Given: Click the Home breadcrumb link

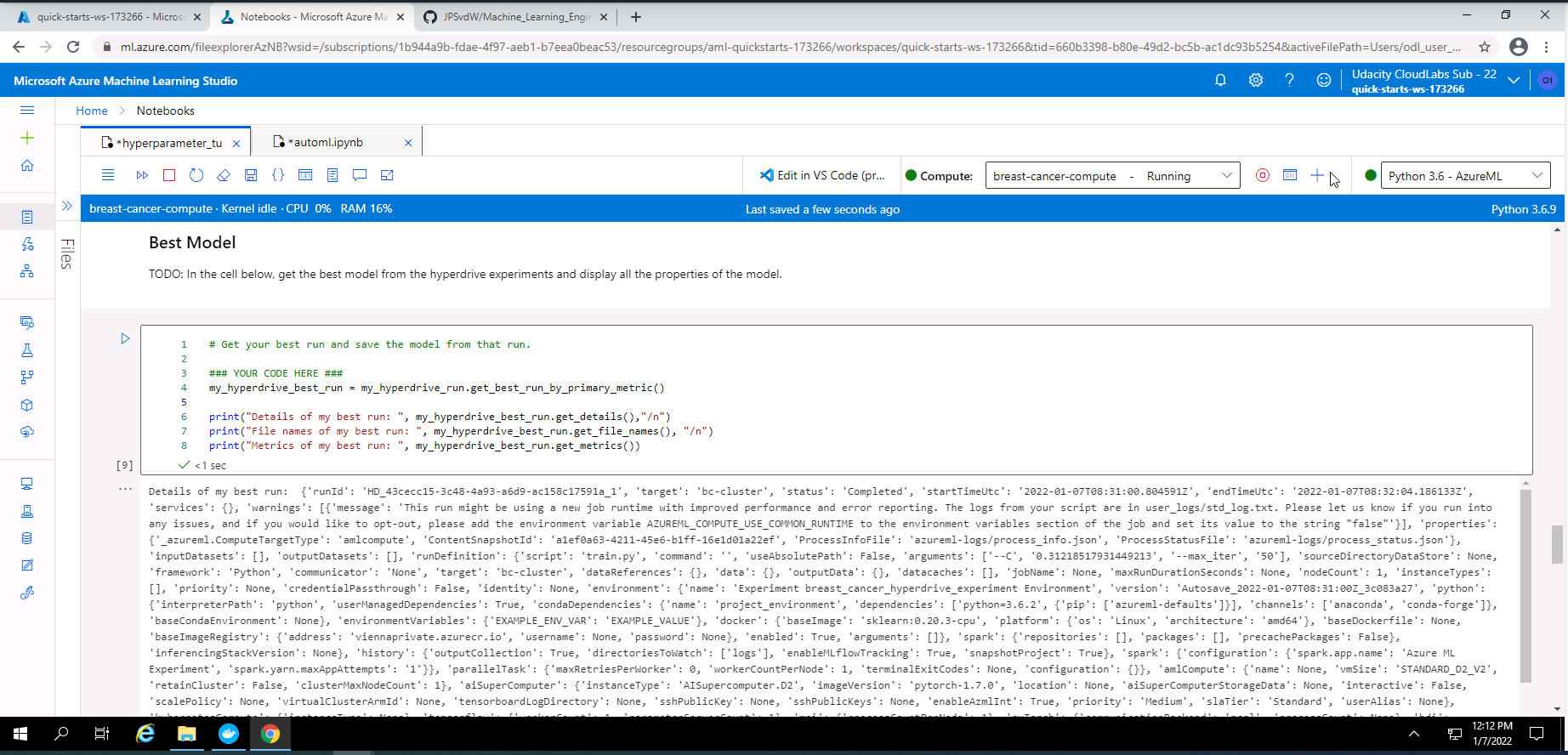Looking at the screenshot, I should pyautogui.click(x=92, y=111).
